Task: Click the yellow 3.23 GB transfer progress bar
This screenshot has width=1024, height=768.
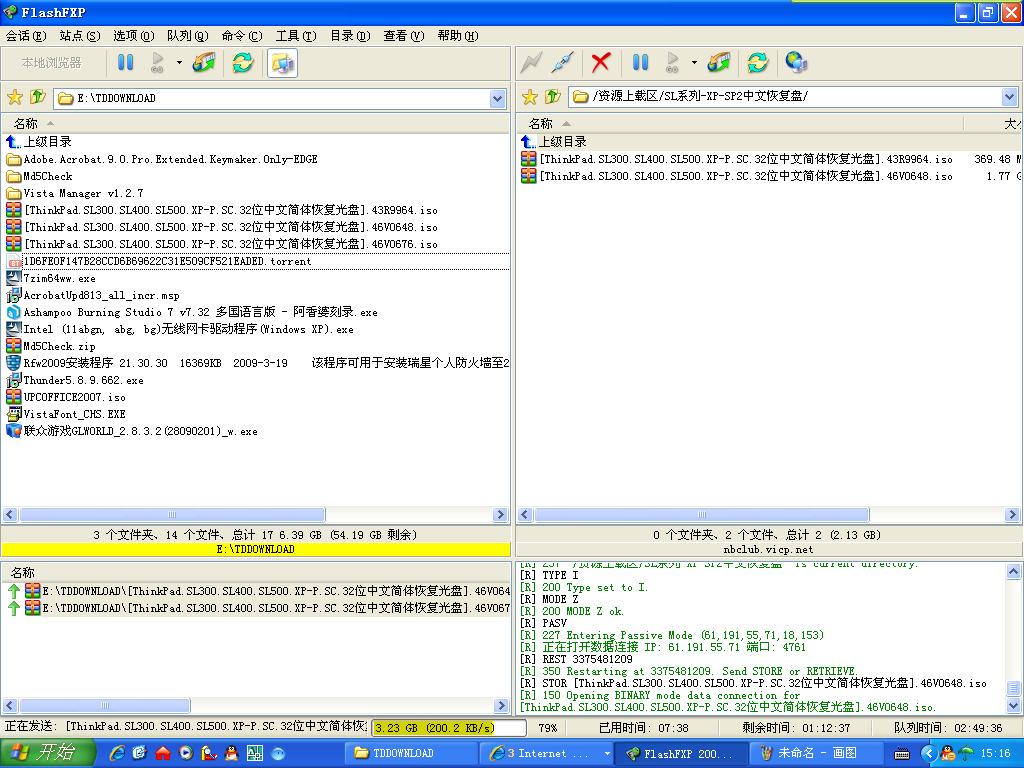Action: pyautogui.click(x=449, y=728)
